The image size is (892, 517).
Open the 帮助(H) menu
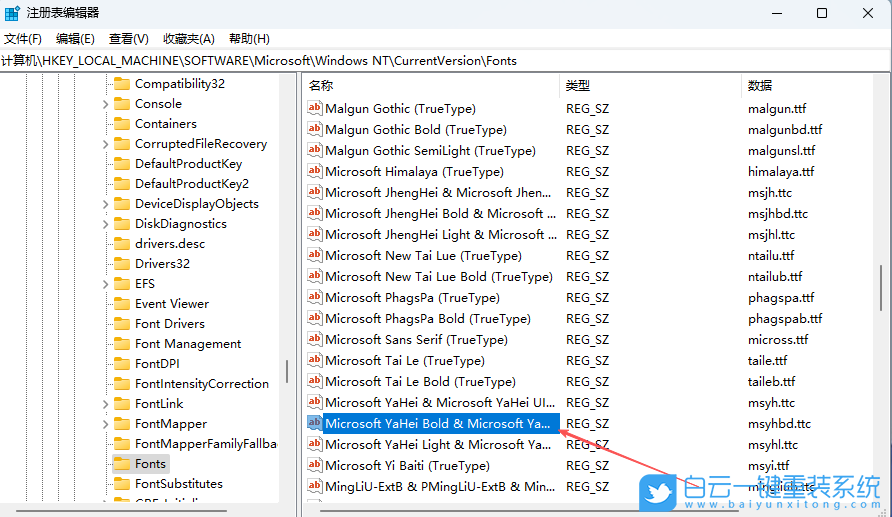click(249, 39)
